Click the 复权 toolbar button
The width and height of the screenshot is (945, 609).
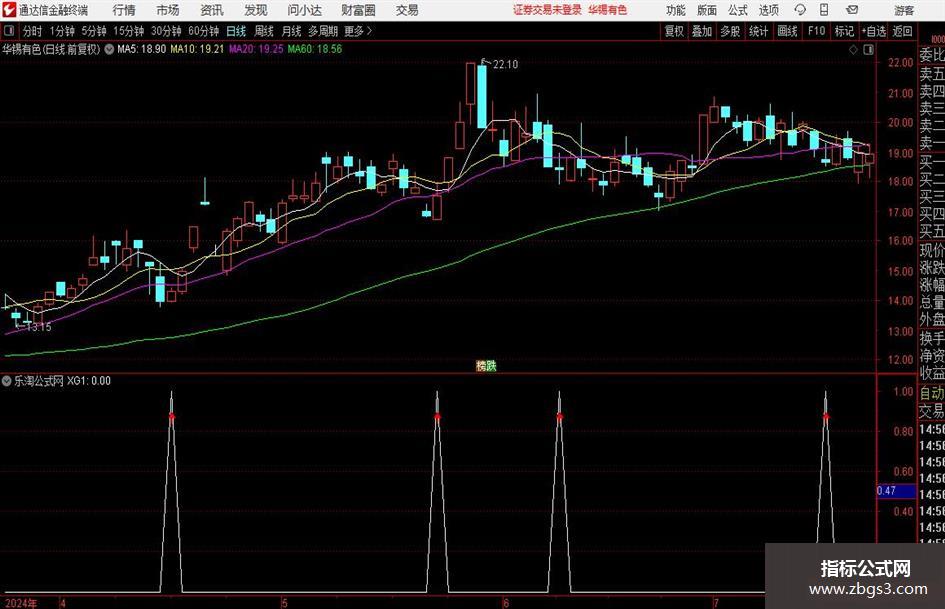(674, 31)
